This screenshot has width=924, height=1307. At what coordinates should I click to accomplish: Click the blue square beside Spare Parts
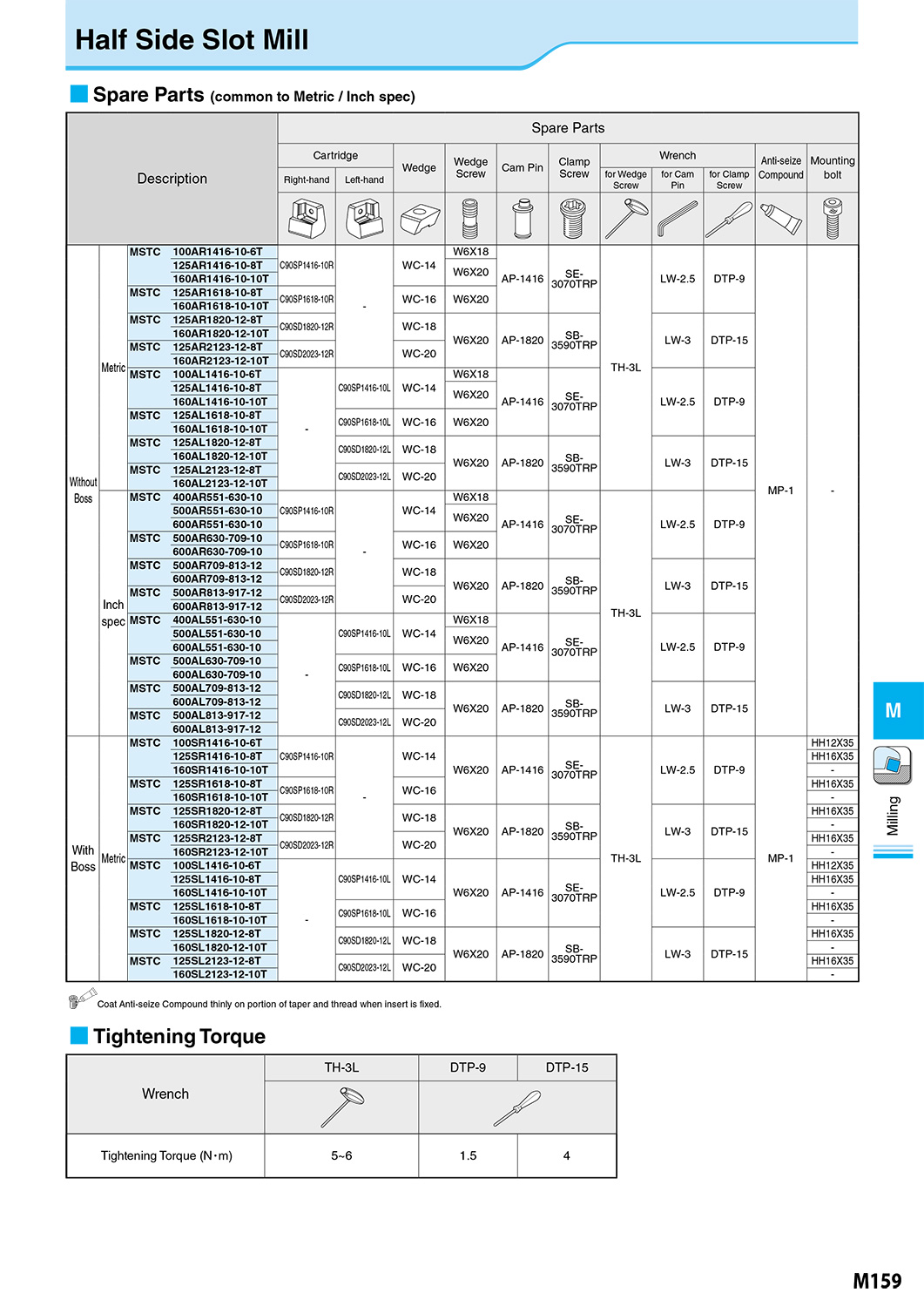coord(79,93)
